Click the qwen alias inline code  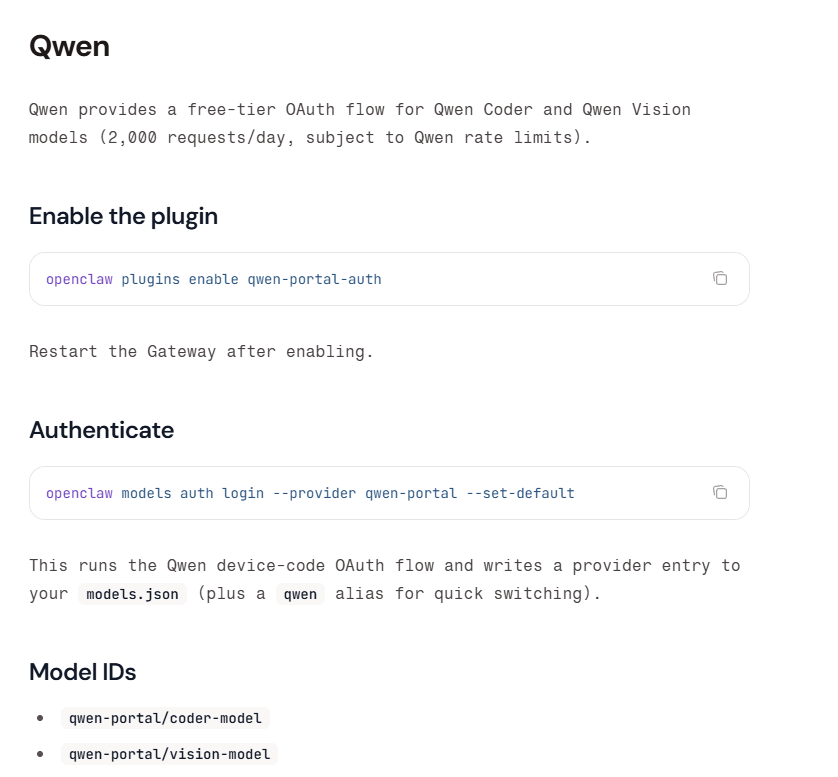pos(300,594)
